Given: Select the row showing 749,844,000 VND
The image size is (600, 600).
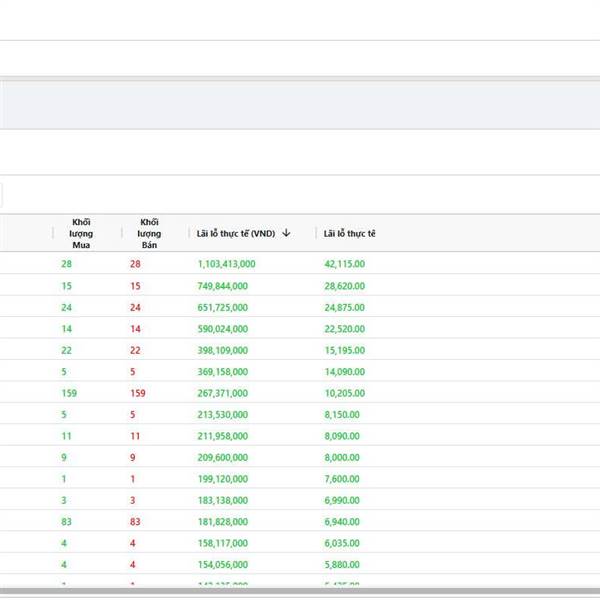Looking at the screenshot, I should coord(222,286).
